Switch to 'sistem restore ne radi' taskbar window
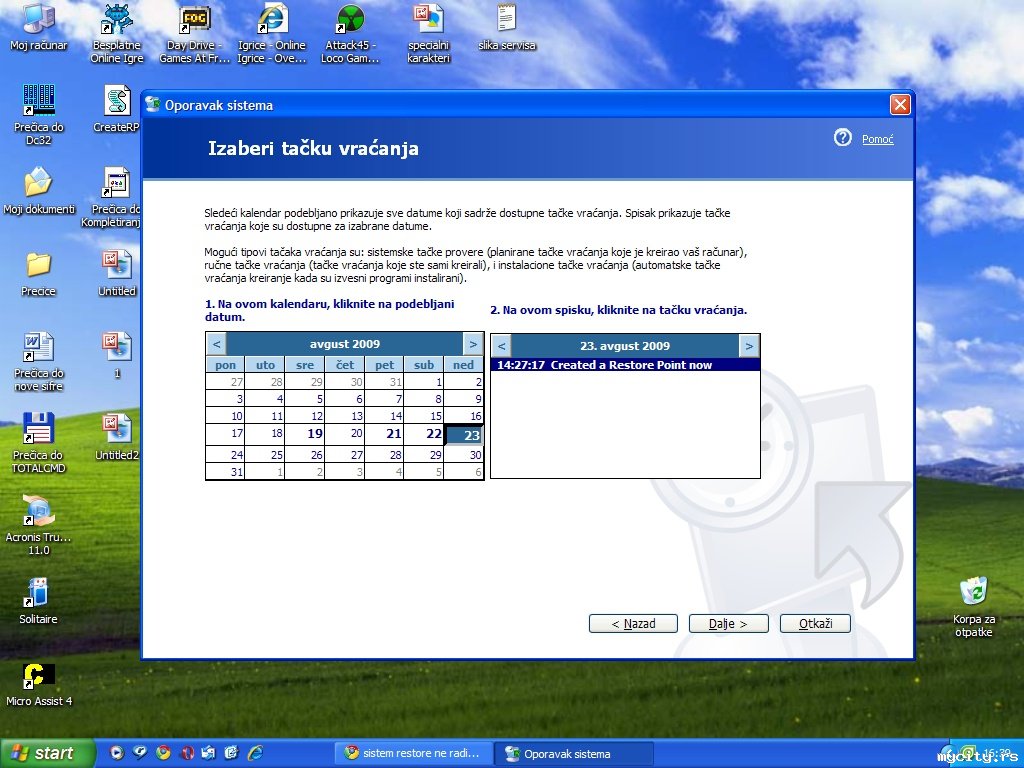 413,753
